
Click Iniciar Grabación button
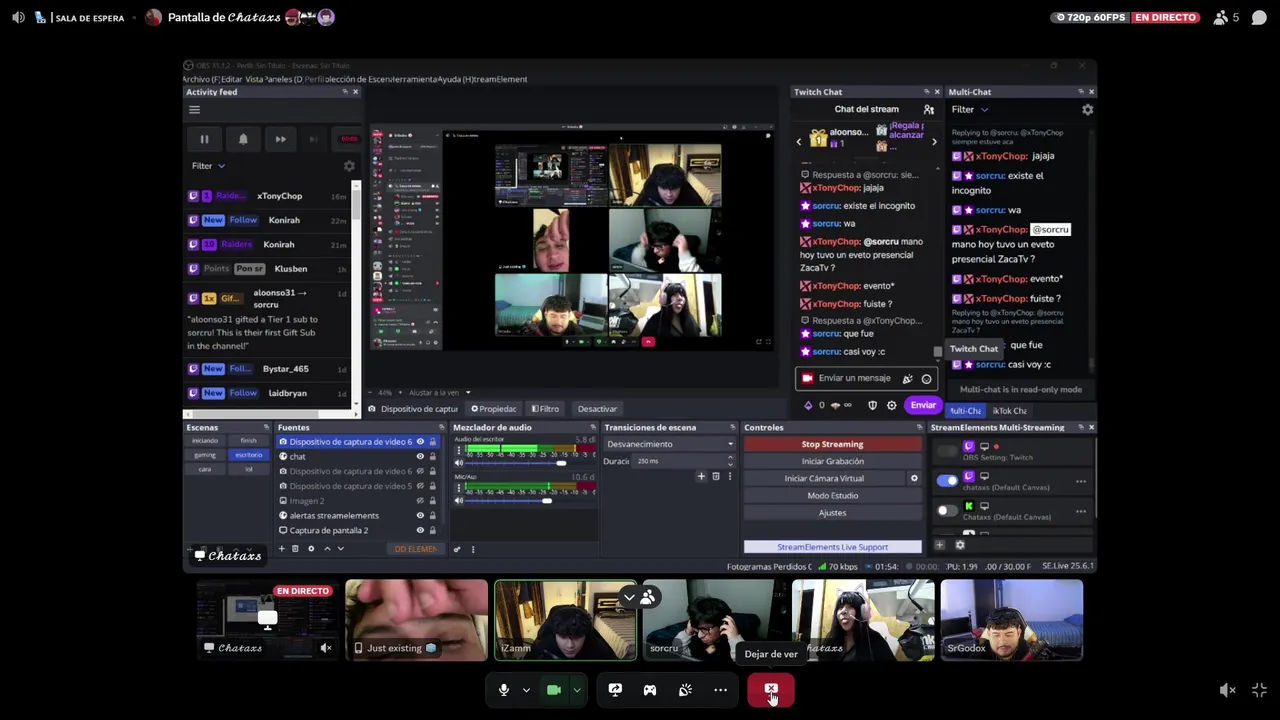[832, 461]
